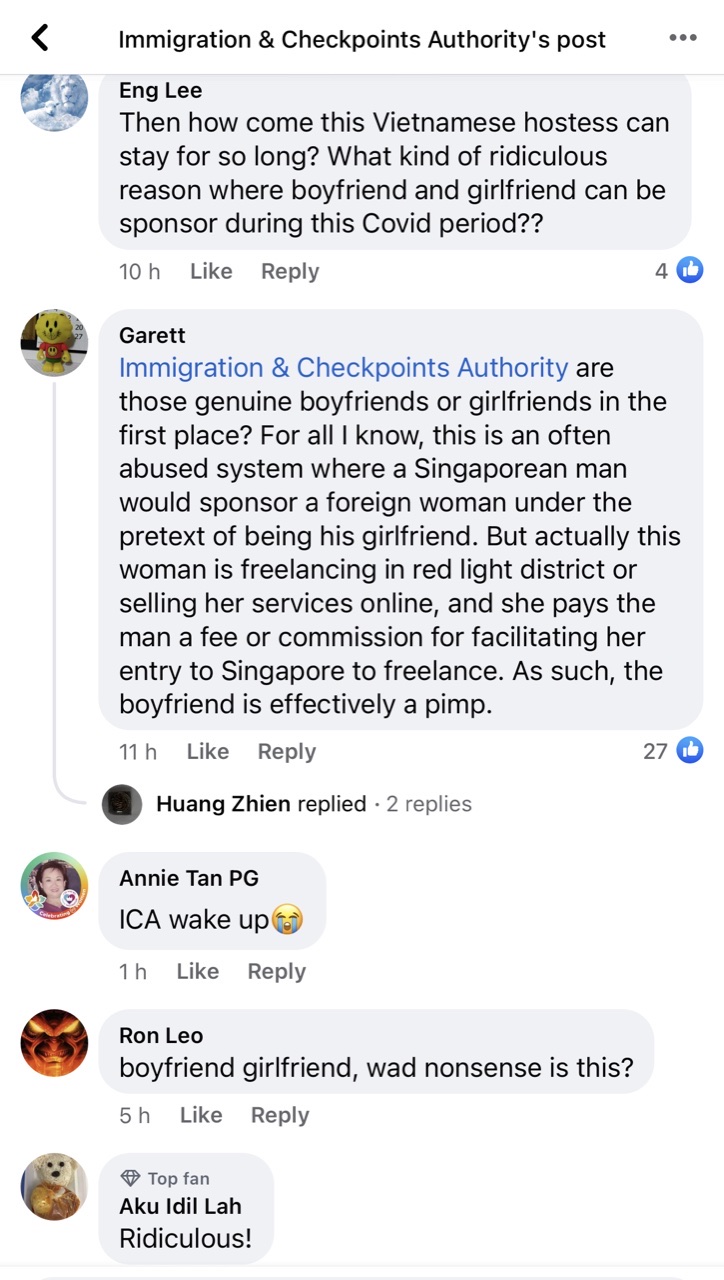The width and height of the screenshot is (724, 1280).
Task: Tap Ron Leo's red demon avatar
Action: coord(54,1043)
